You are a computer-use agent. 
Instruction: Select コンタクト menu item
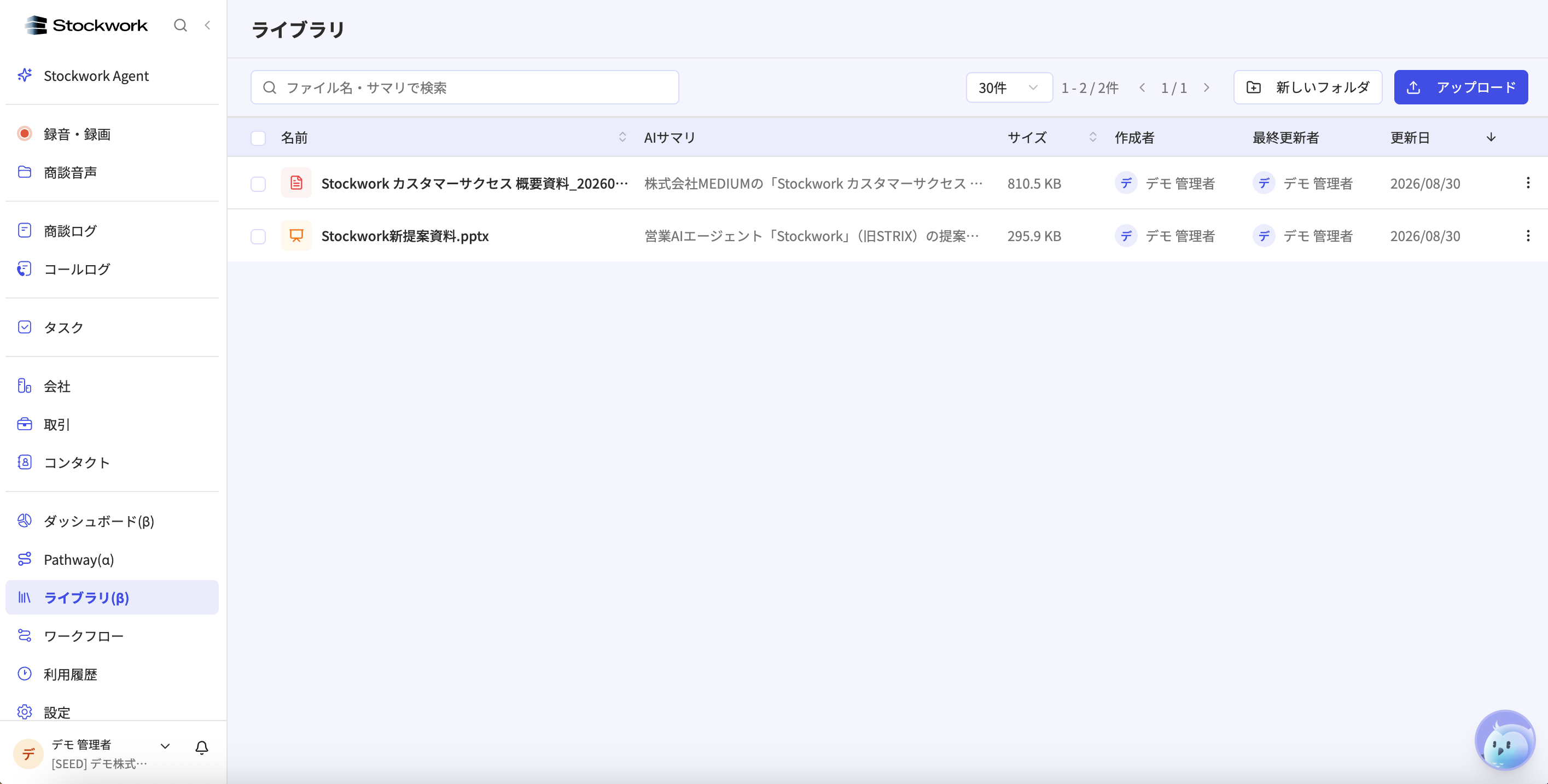(112, 463)
